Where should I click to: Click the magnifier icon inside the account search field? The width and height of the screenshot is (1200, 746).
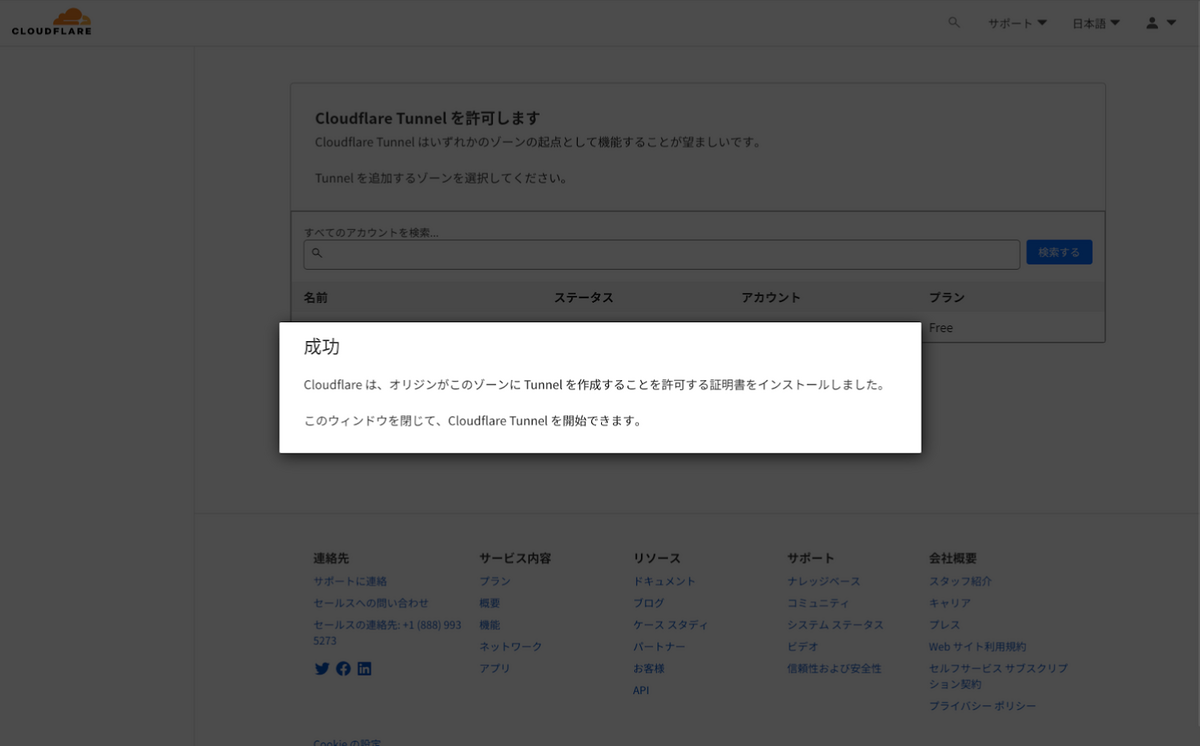click(x=317, y=254)
